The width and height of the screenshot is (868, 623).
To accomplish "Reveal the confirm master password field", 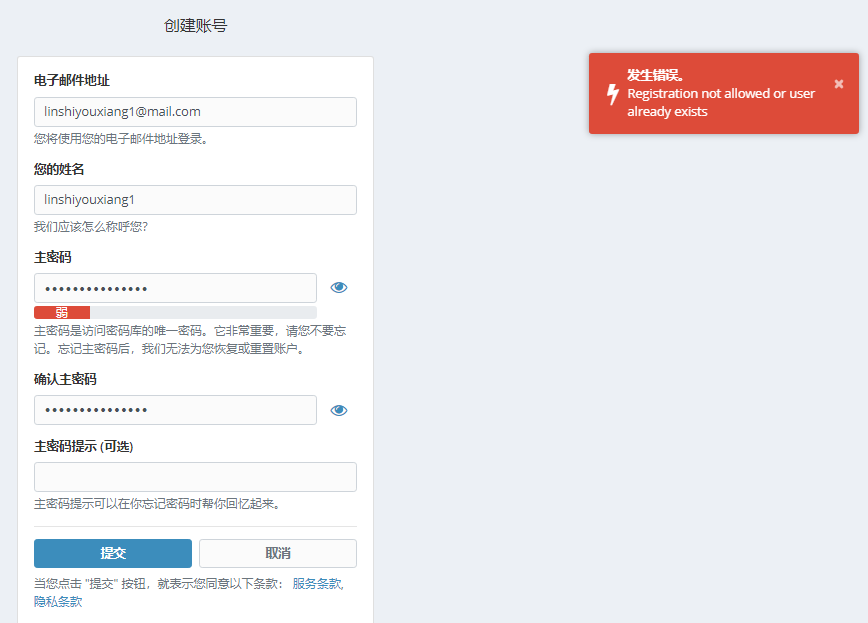I will (x=339, y=410).
